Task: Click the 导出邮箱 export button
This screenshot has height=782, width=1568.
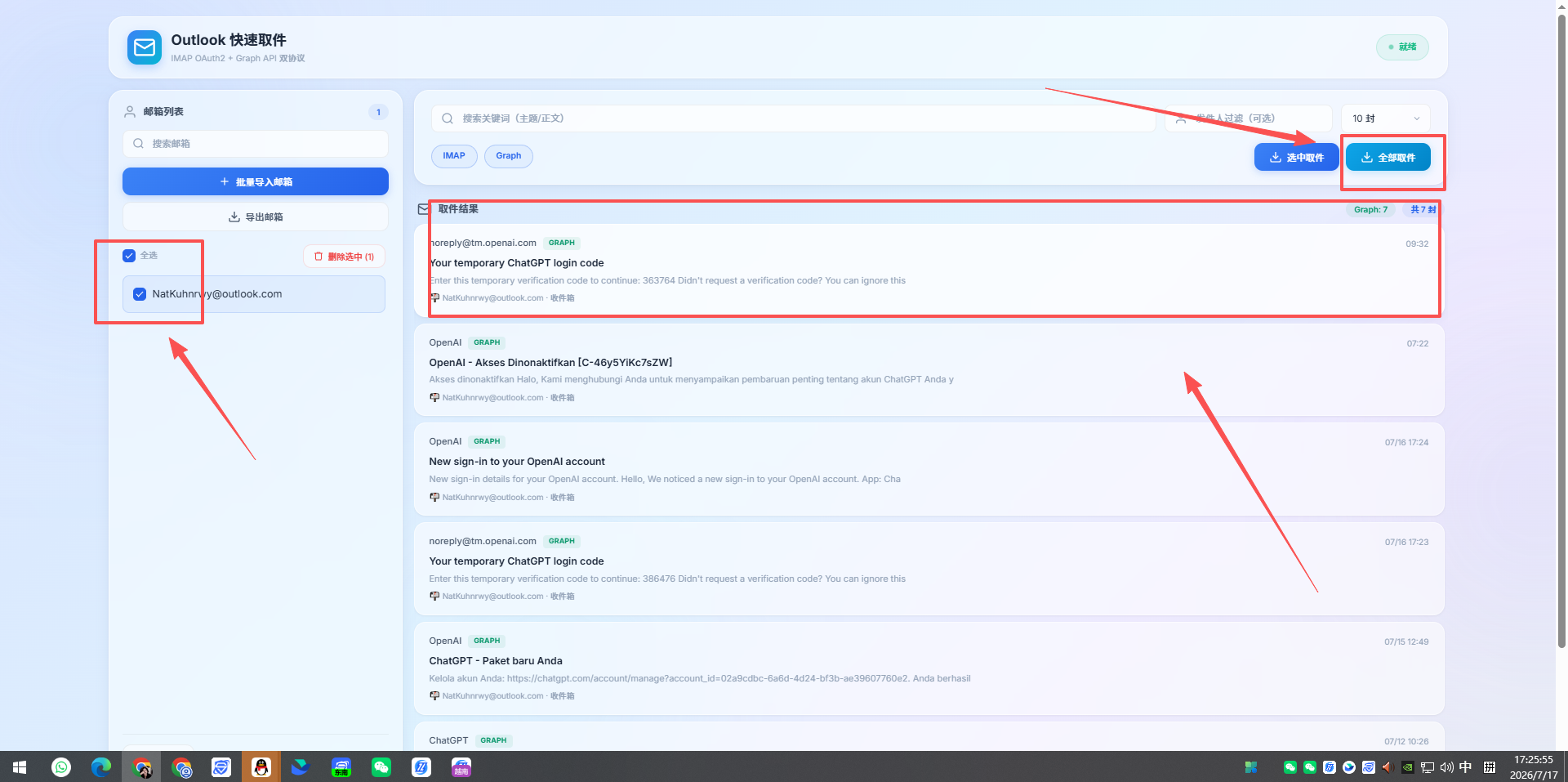Action: tap(256, 217)
